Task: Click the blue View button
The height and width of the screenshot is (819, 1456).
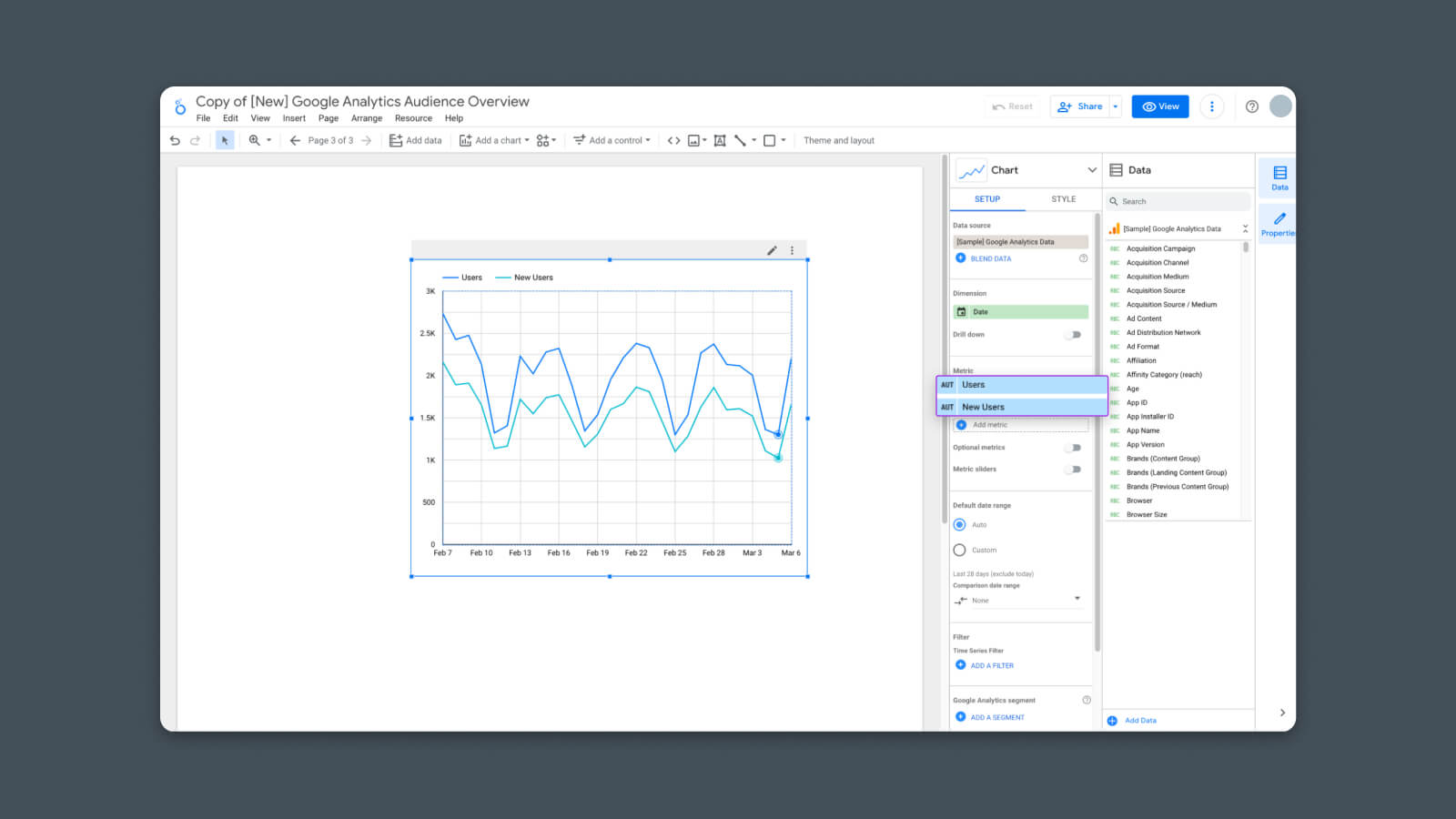Action: click(x=1159, y=106)
